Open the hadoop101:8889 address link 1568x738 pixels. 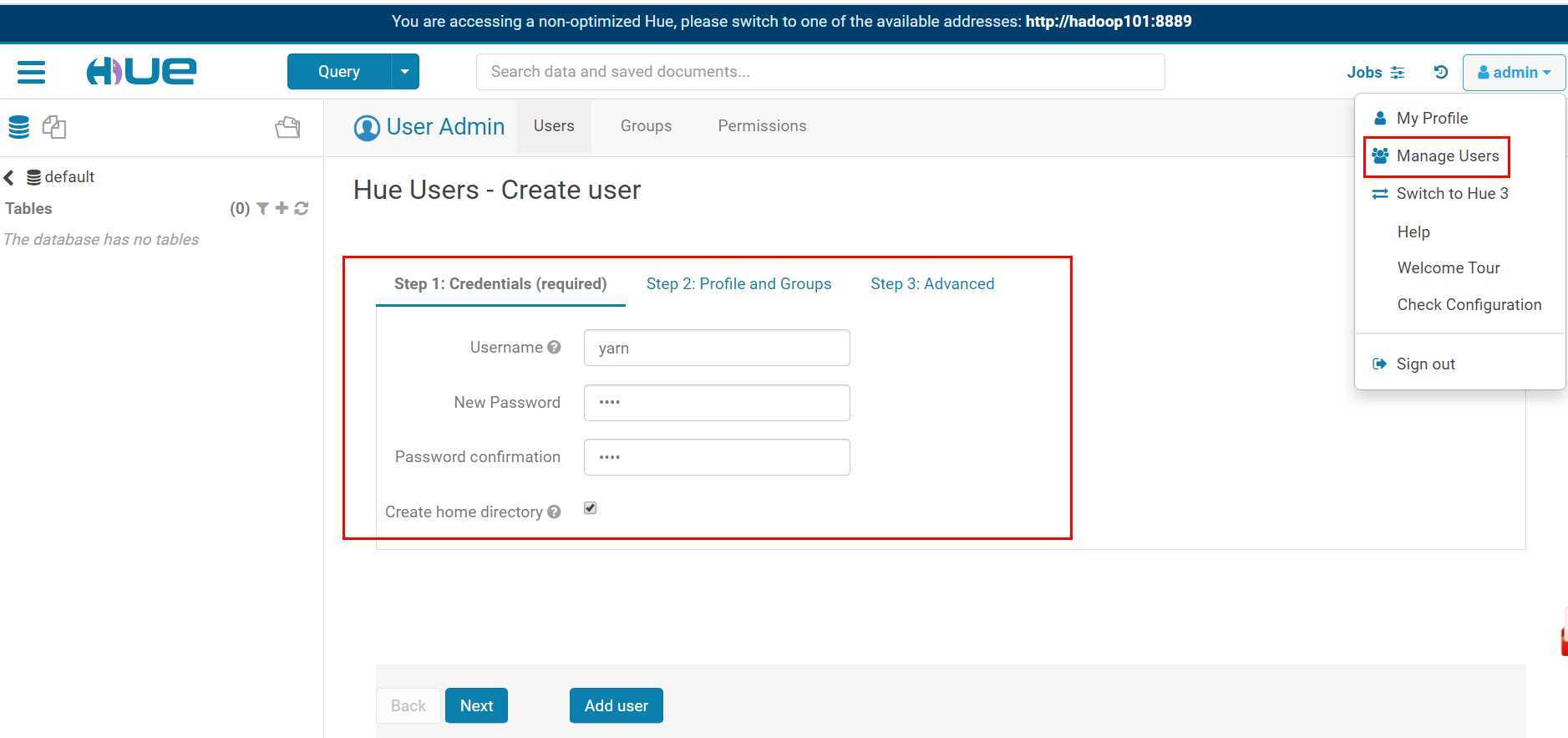tap(1109, 22)
